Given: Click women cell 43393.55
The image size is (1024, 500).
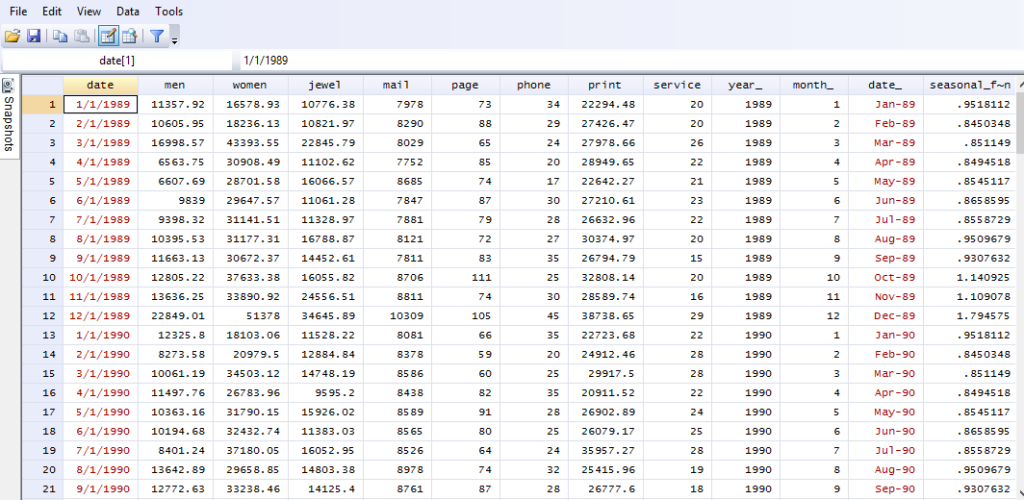Looking at the screenshot, I should (250, 143).
